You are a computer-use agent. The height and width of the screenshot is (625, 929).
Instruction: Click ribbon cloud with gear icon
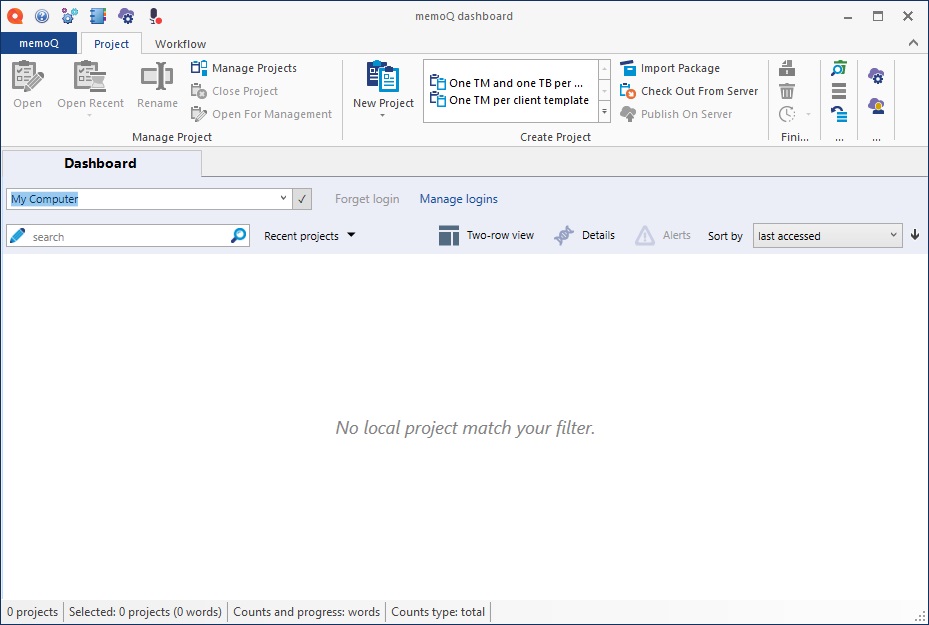pyautogui.click(x=876, y=76)
